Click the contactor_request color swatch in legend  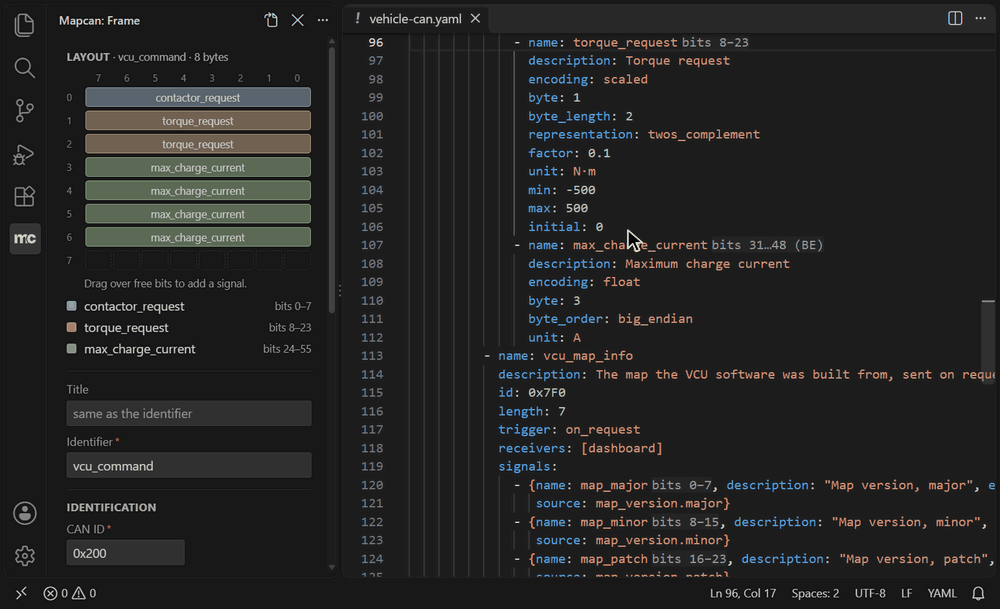71,306
